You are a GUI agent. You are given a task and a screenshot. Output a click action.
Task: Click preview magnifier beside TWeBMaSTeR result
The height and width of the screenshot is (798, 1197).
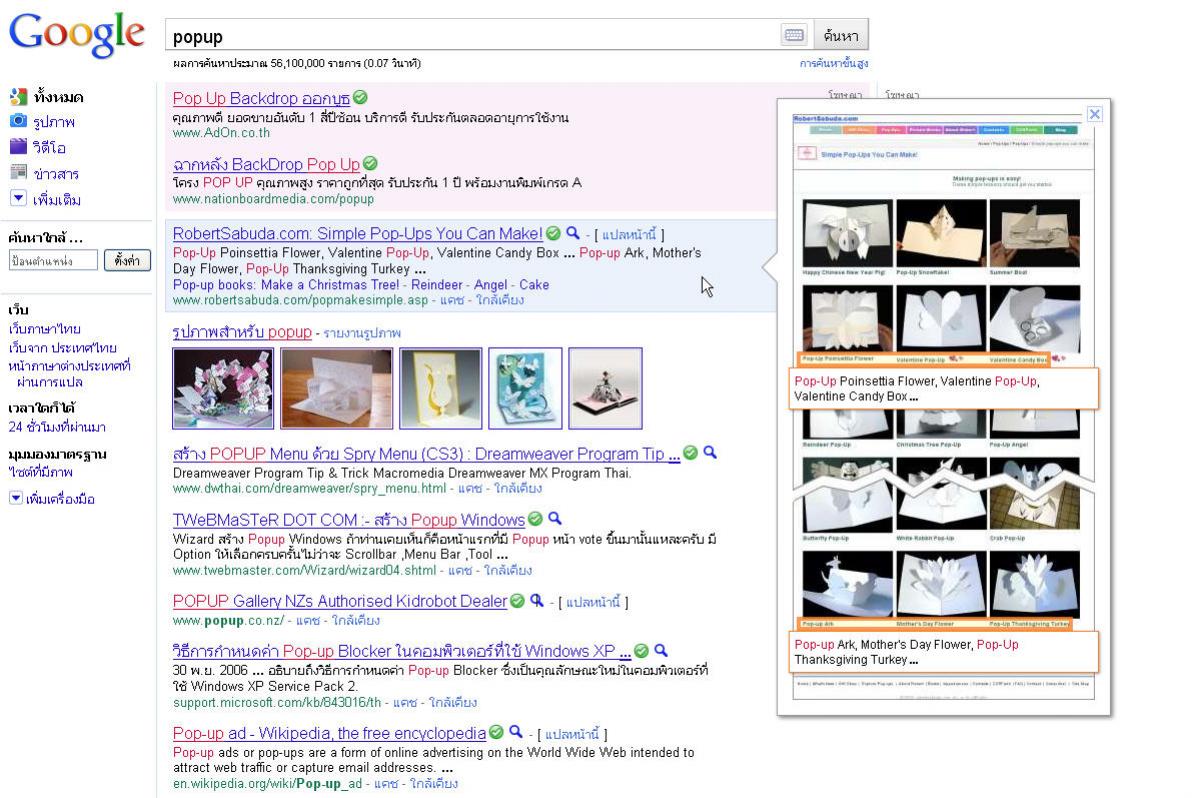click(555, 519)
